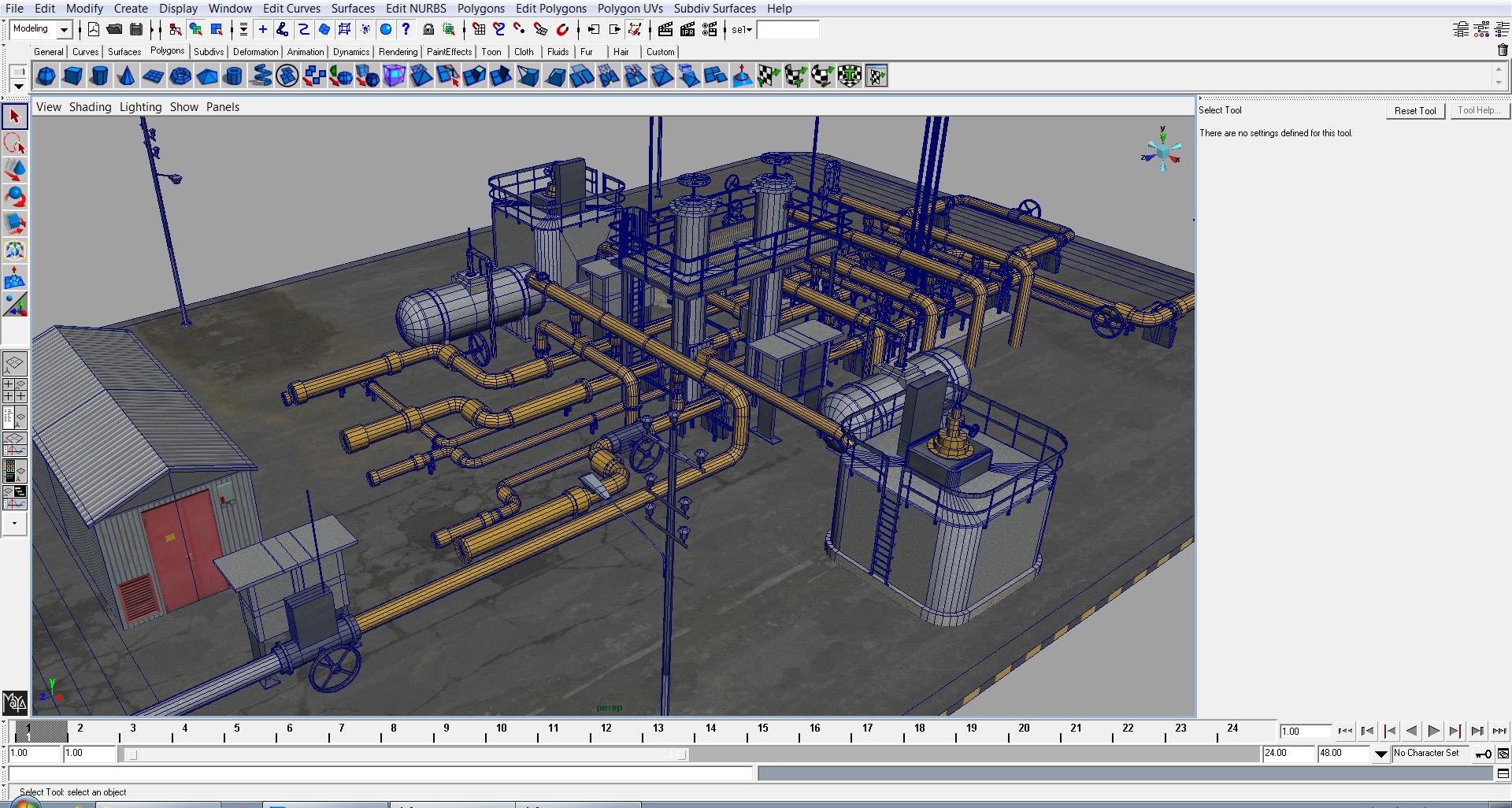Click the polygon cone shelf icon
Viewport: 1512px width, 808px height.
point(126,76)
